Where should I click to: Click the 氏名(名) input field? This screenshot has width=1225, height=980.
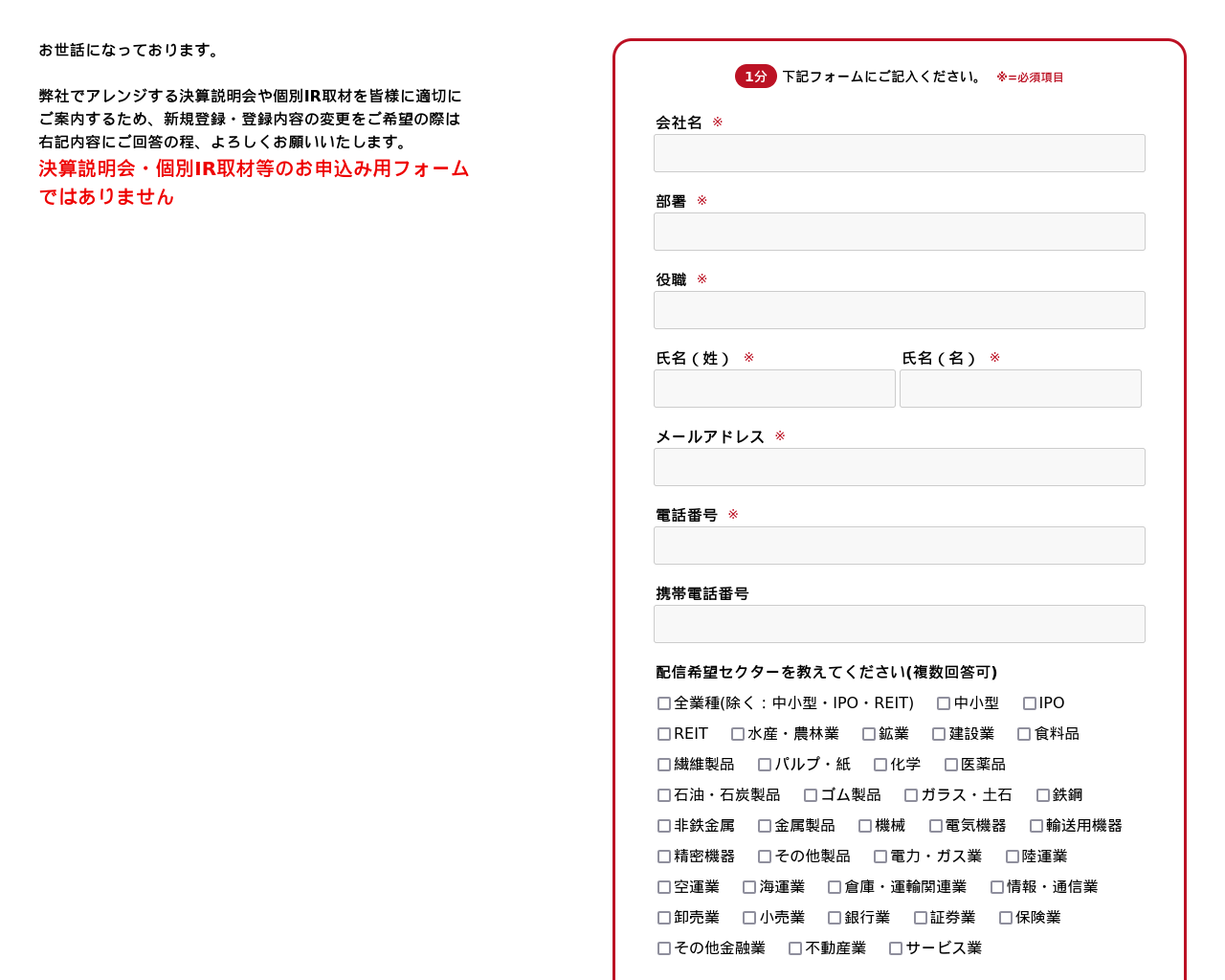pos(1020,389)
